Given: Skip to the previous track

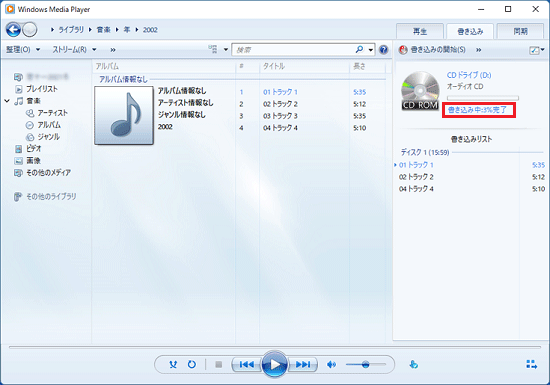Looking at the screenshot, I should (247, 365).
